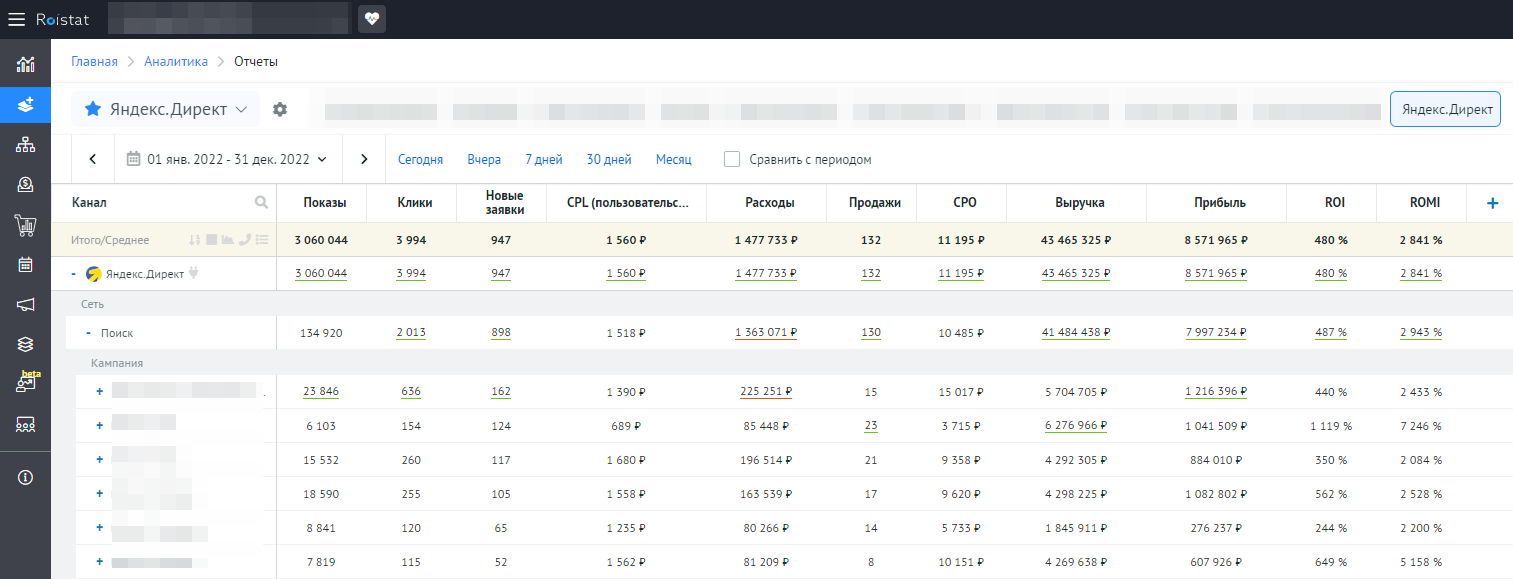
Task: Set period to Месяц
Action: [x=673, y=159]
